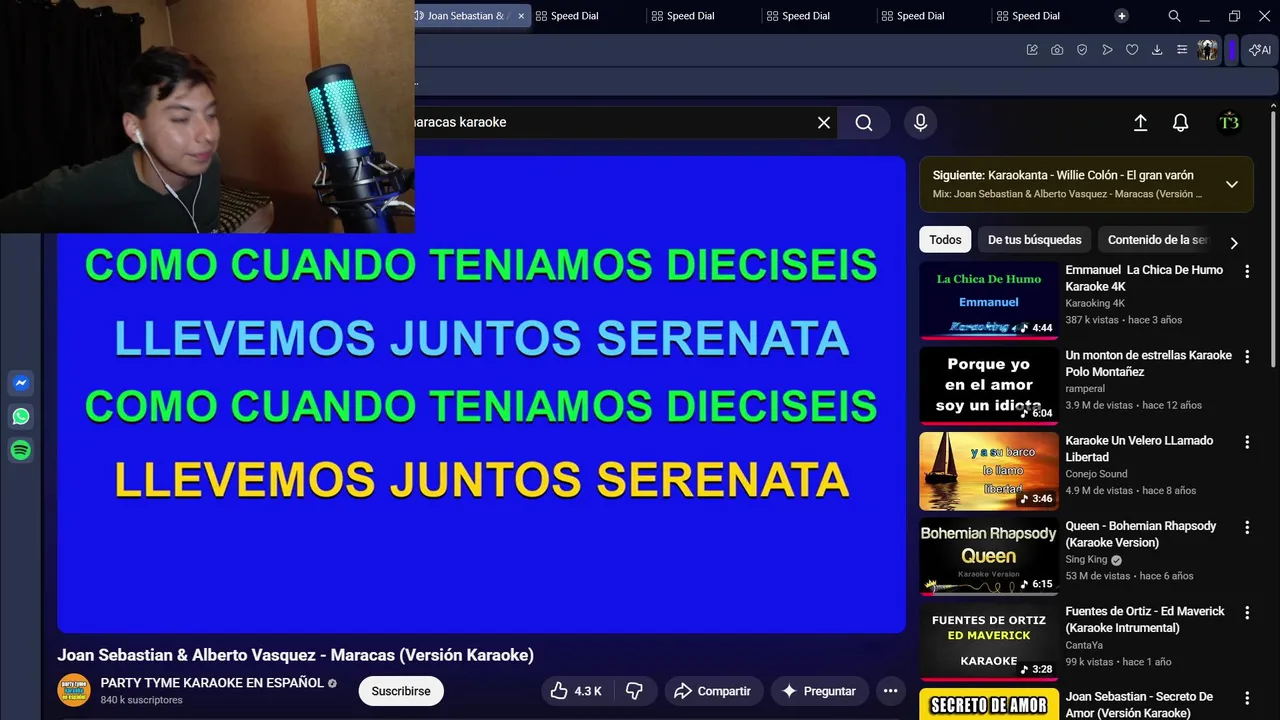Click the Bohemian Rhapsody Queen thumbnail
The width and height of the screenshot is (1280, 720).
989,557
